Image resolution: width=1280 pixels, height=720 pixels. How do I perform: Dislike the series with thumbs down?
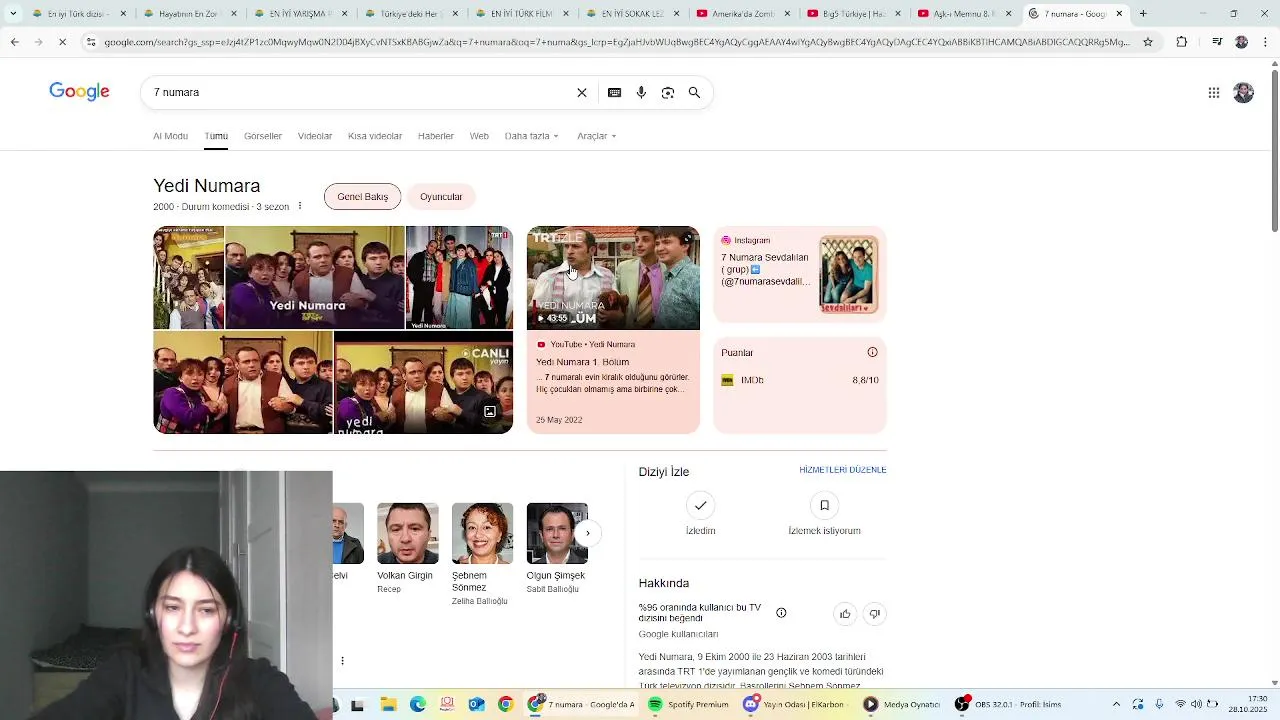click(x=875, y=614)
